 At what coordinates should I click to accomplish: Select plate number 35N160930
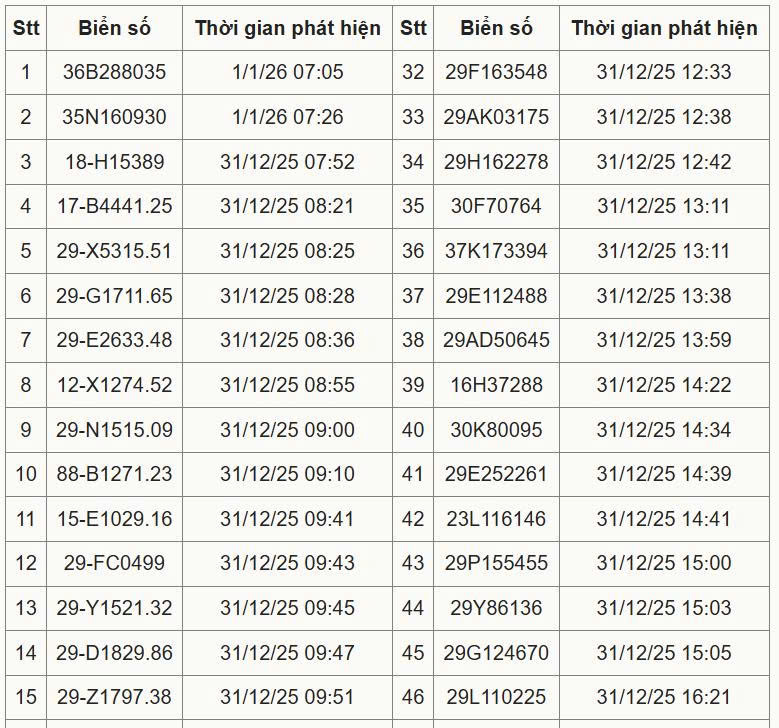pyautogui.click(x=114, y=117)
